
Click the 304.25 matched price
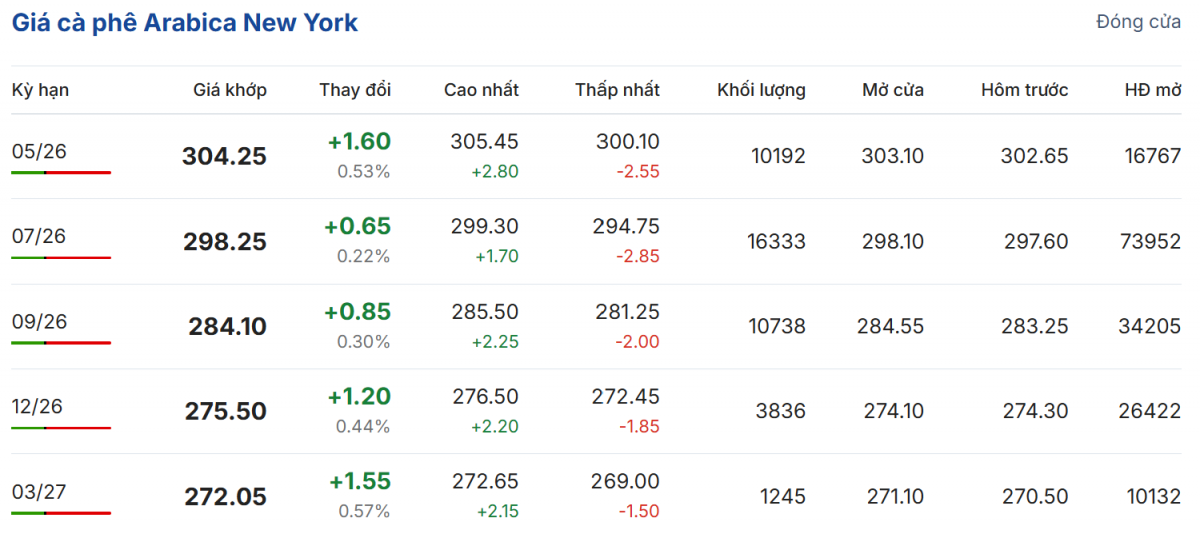[x=224, y=157]
